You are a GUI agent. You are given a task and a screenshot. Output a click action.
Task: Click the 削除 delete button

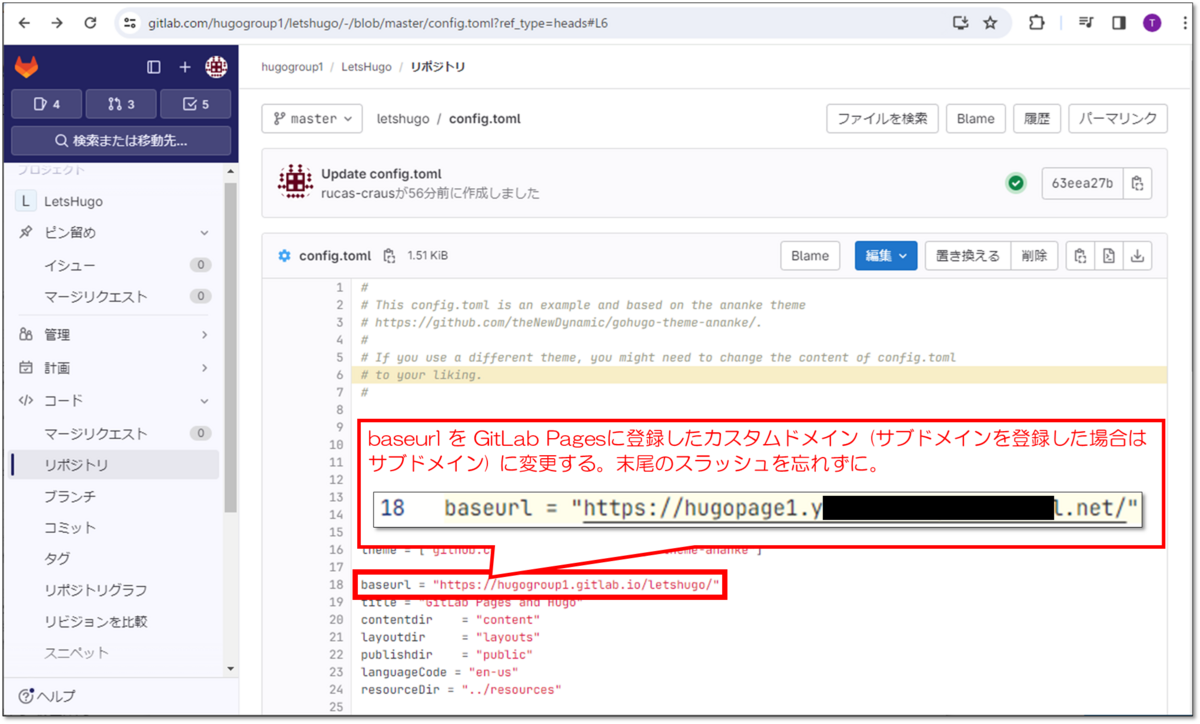pos(1034,256)
